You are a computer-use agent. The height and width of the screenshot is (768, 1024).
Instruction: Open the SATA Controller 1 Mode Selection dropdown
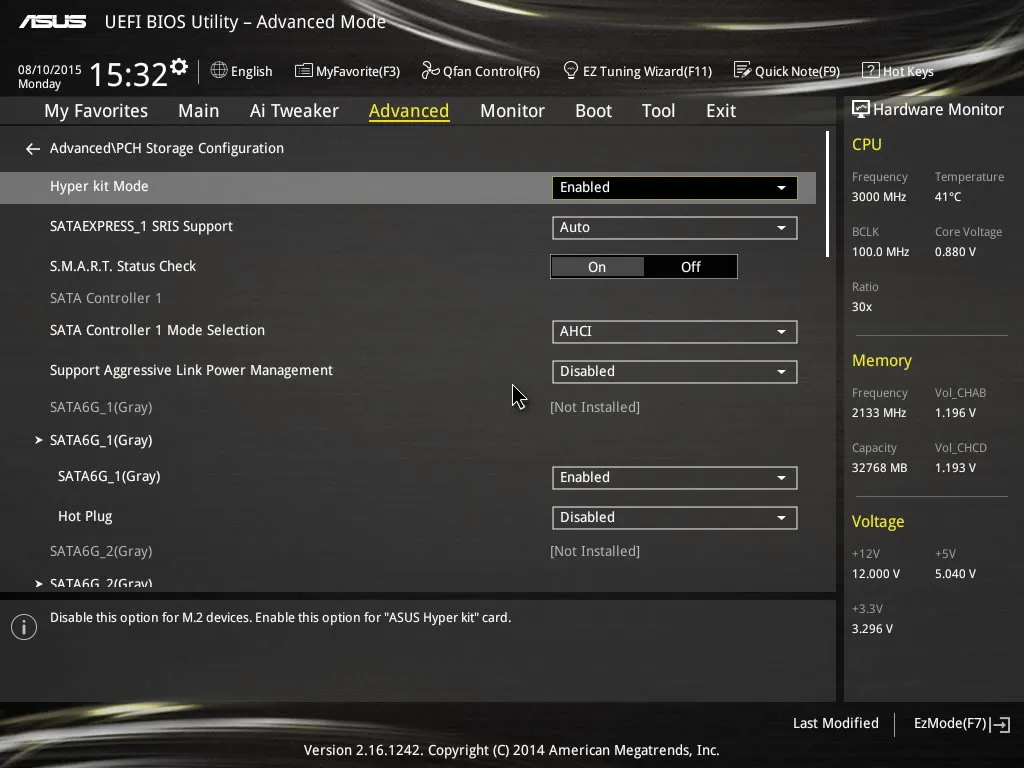[x=674, y=331]
